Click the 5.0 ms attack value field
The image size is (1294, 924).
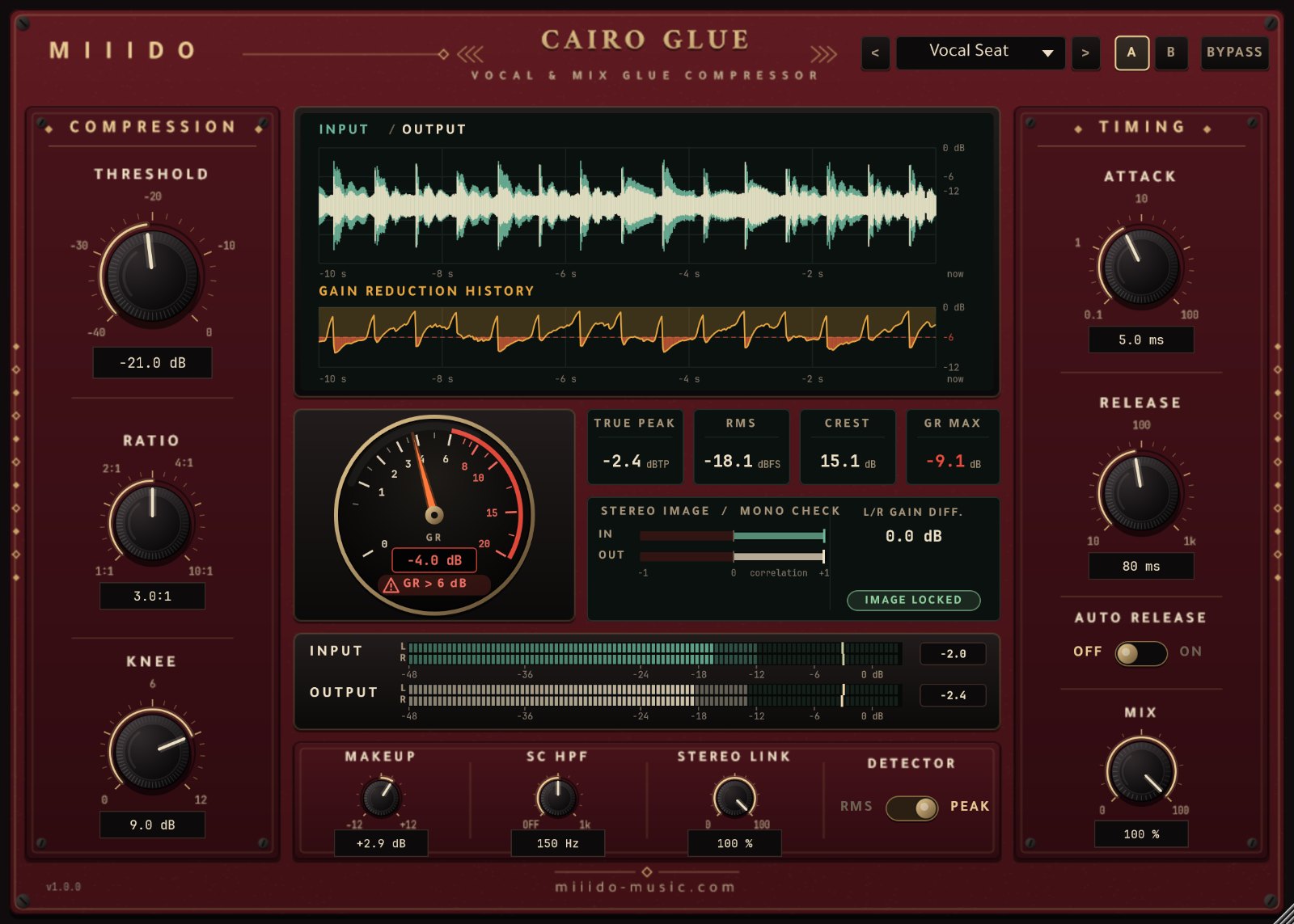(x=1140, y=340)
